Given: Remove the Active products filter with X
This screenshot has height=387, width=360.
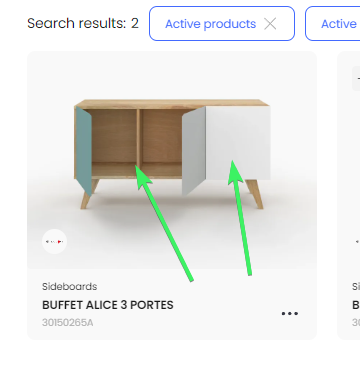Looking at the screenshot, I should pos(270,24).
